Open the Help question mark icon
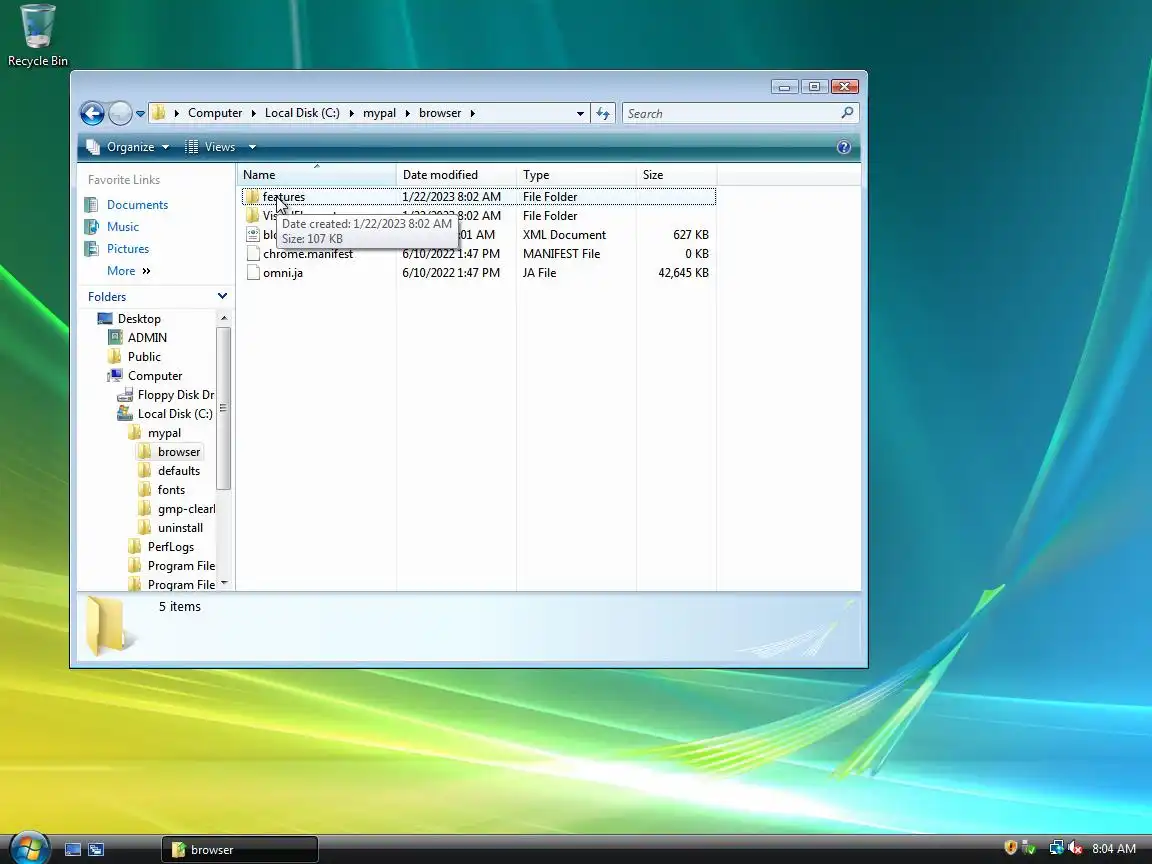The width and height of the screenshot is (1152, 864). [x=843, y=147]
